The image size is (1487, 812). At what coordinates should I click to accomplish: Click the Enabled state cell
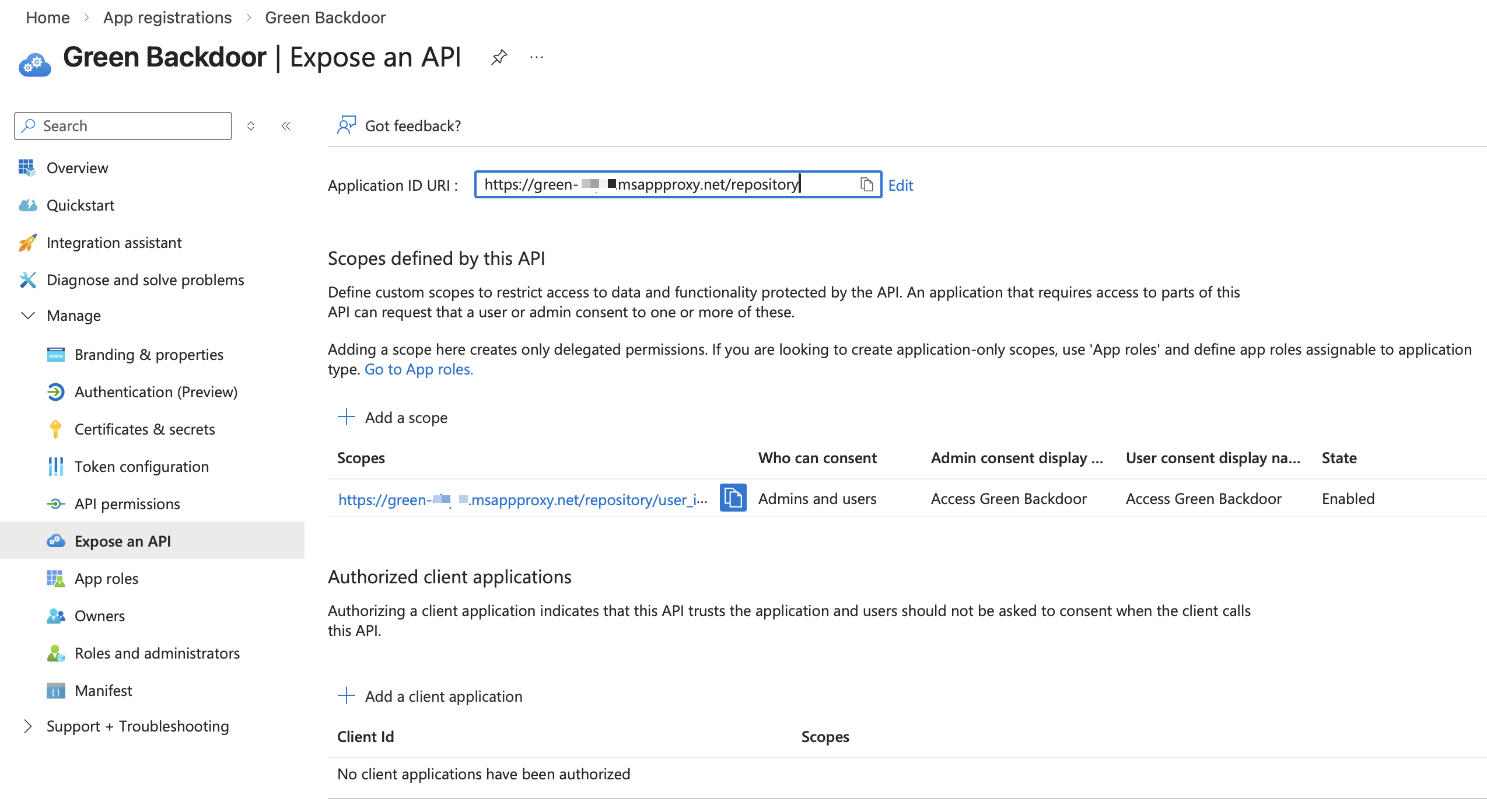[1348, 499]
